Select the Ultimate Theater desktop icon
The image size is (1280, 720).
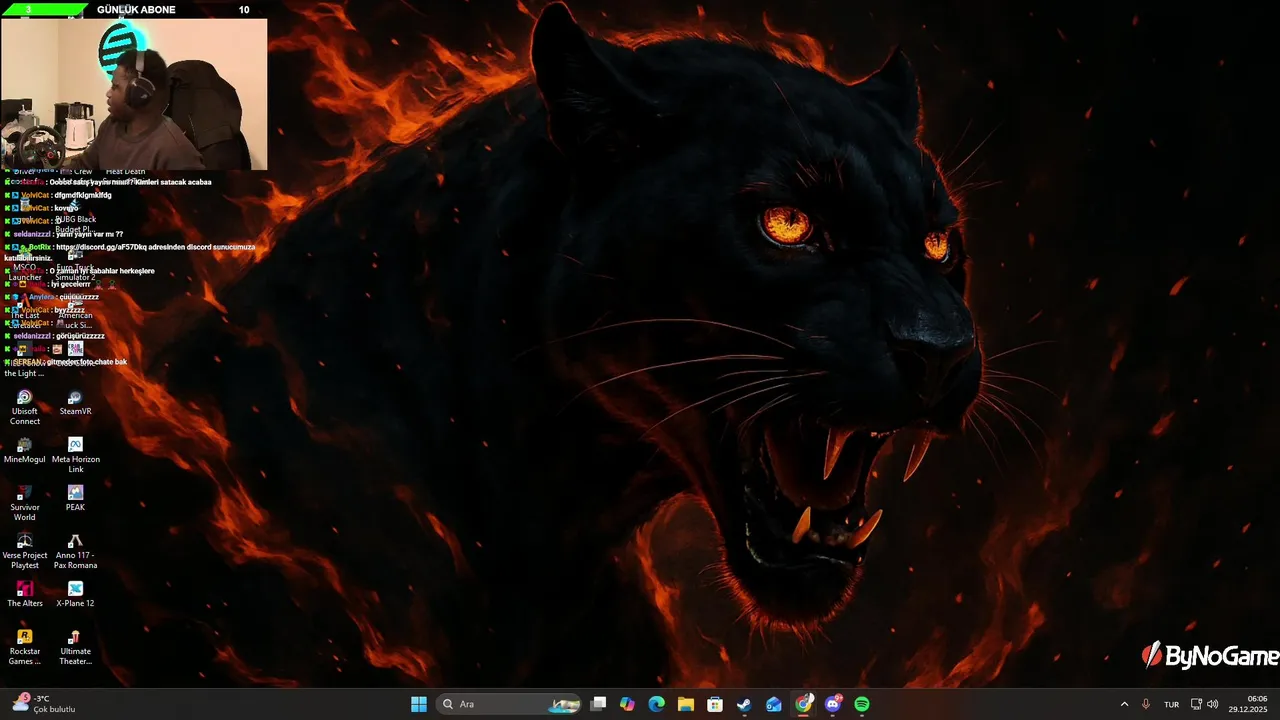pos(75,647)
